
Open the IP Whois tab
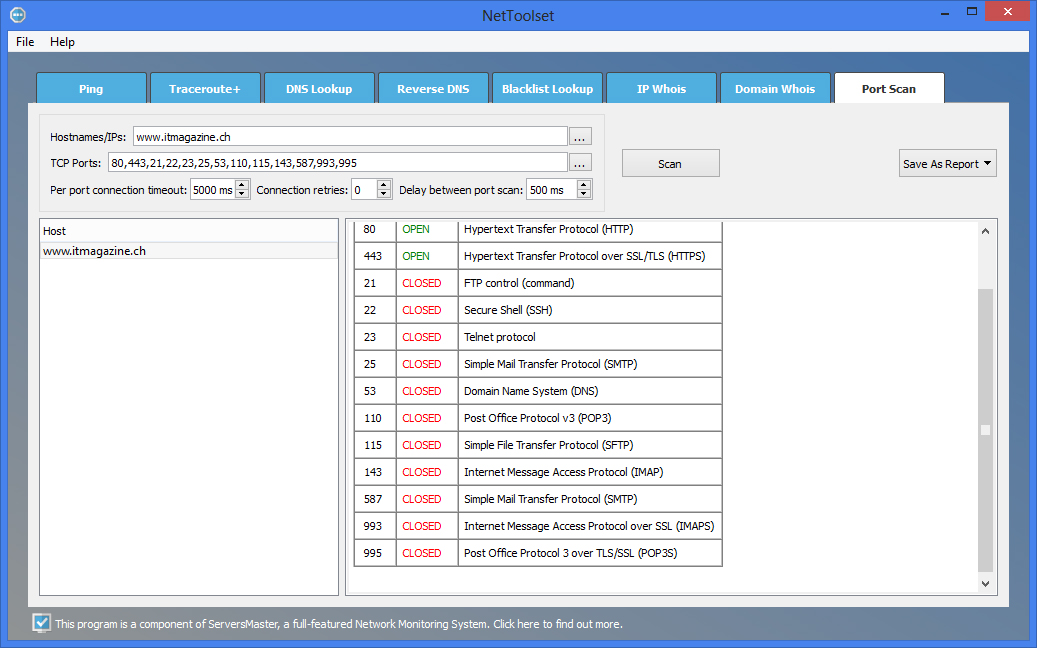click(661, 89)
